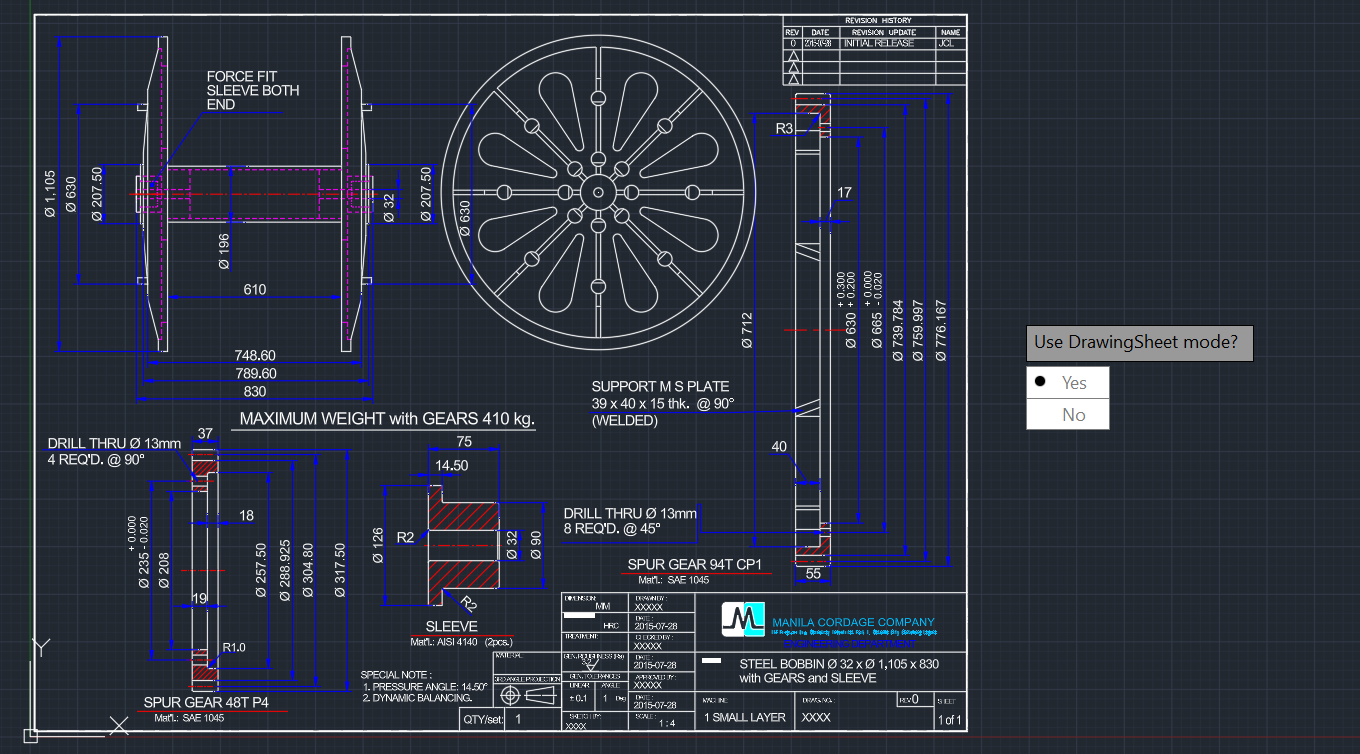
Task: Select the SPUR GEAR 48T P4 label
Action: [x=206, y=702]
